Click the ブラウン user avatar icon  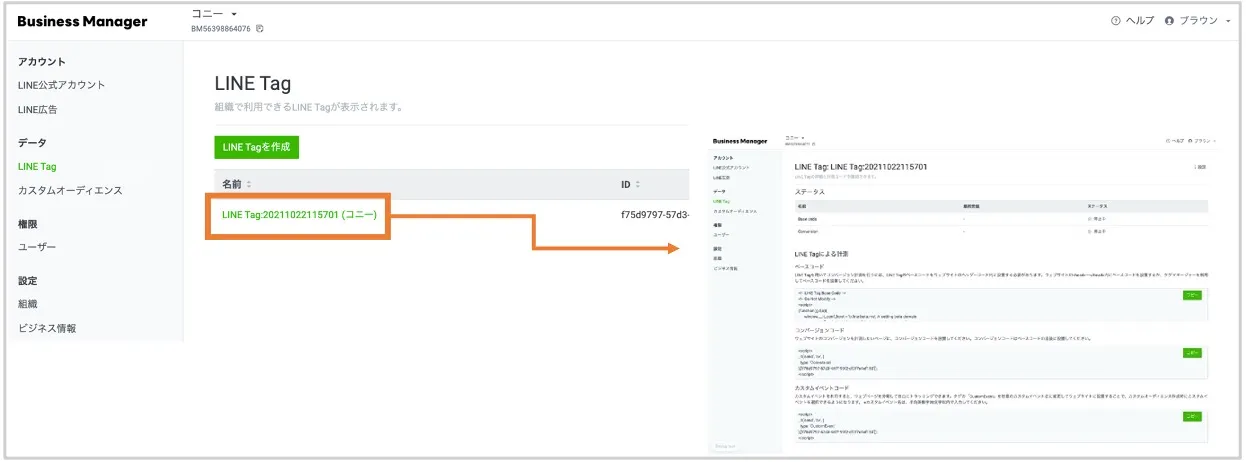click(x=1168, y=21)
